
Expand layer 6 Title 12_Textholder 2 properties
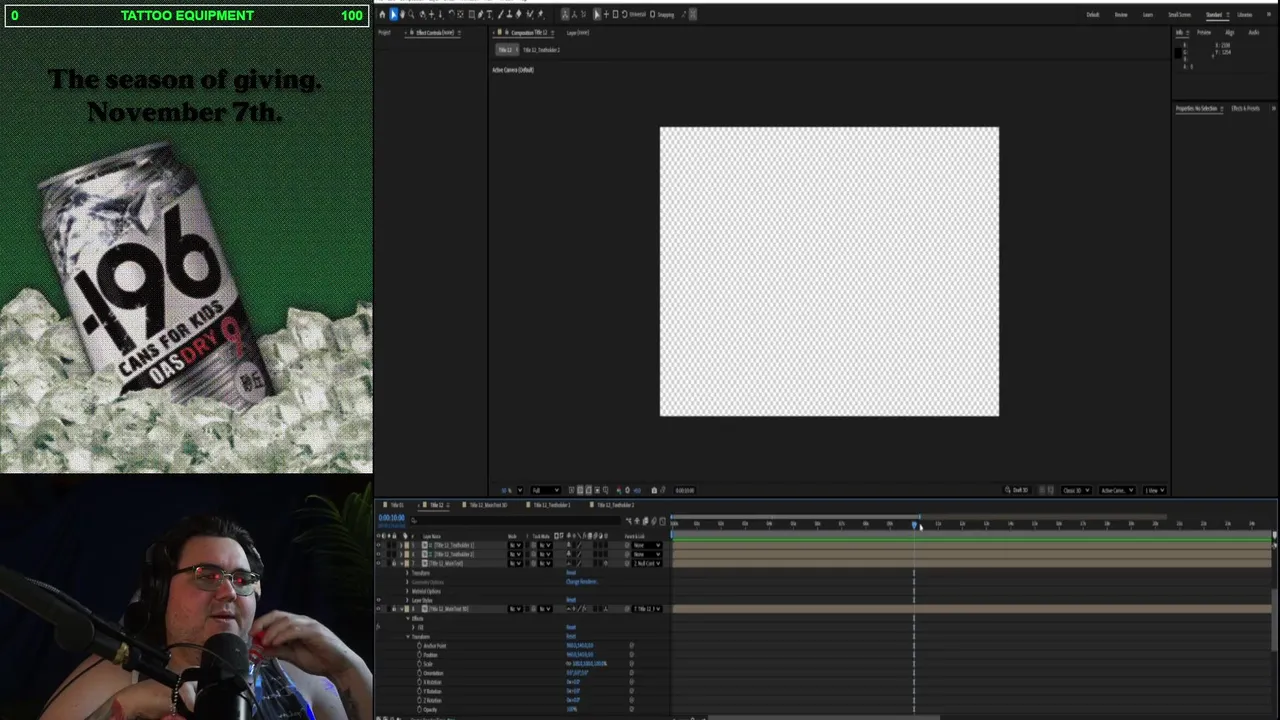pyautogui.click(x=401, y=554)
